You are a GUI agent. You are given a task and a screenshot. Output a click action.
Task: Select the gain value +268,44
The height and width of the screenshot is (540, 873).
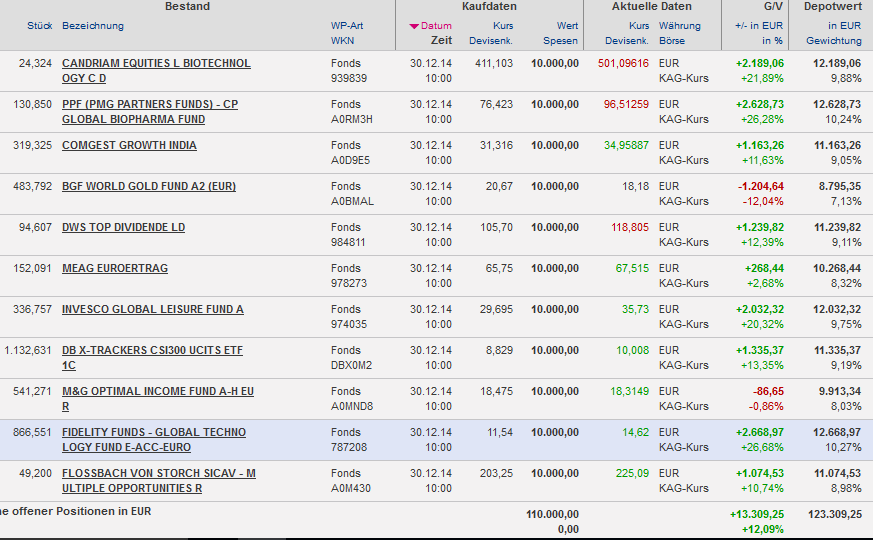click(764, 268)
